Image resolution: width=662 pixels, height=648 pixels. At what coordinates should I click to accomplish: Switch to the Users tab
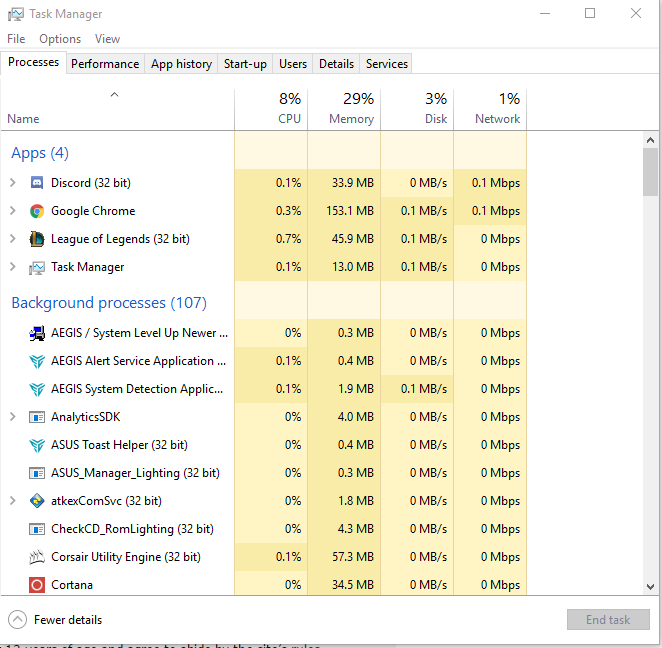(x=293, y=64)
